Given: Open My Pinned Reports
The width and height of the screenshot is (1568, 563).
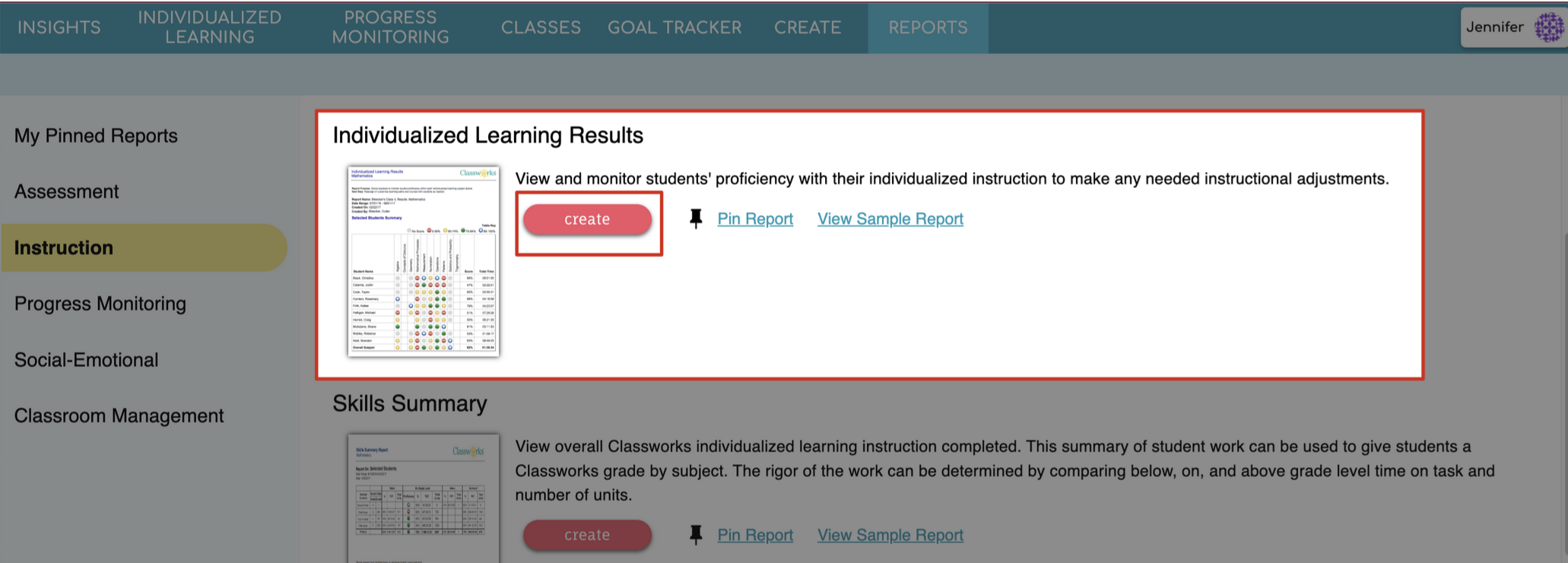Looking at the screenshot, I should click(x=96, y=135).
